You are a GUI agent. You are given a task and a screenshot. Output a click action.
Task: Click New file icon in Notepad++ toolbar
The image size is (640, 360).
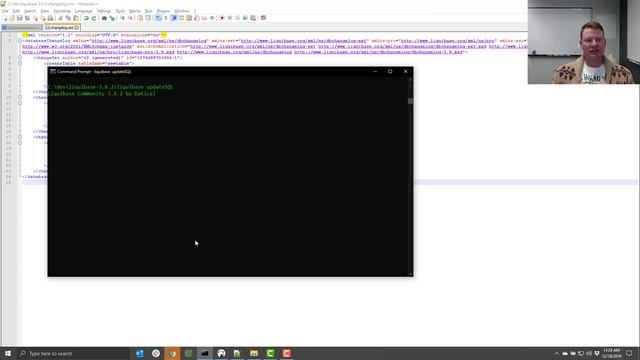[4, 18]
